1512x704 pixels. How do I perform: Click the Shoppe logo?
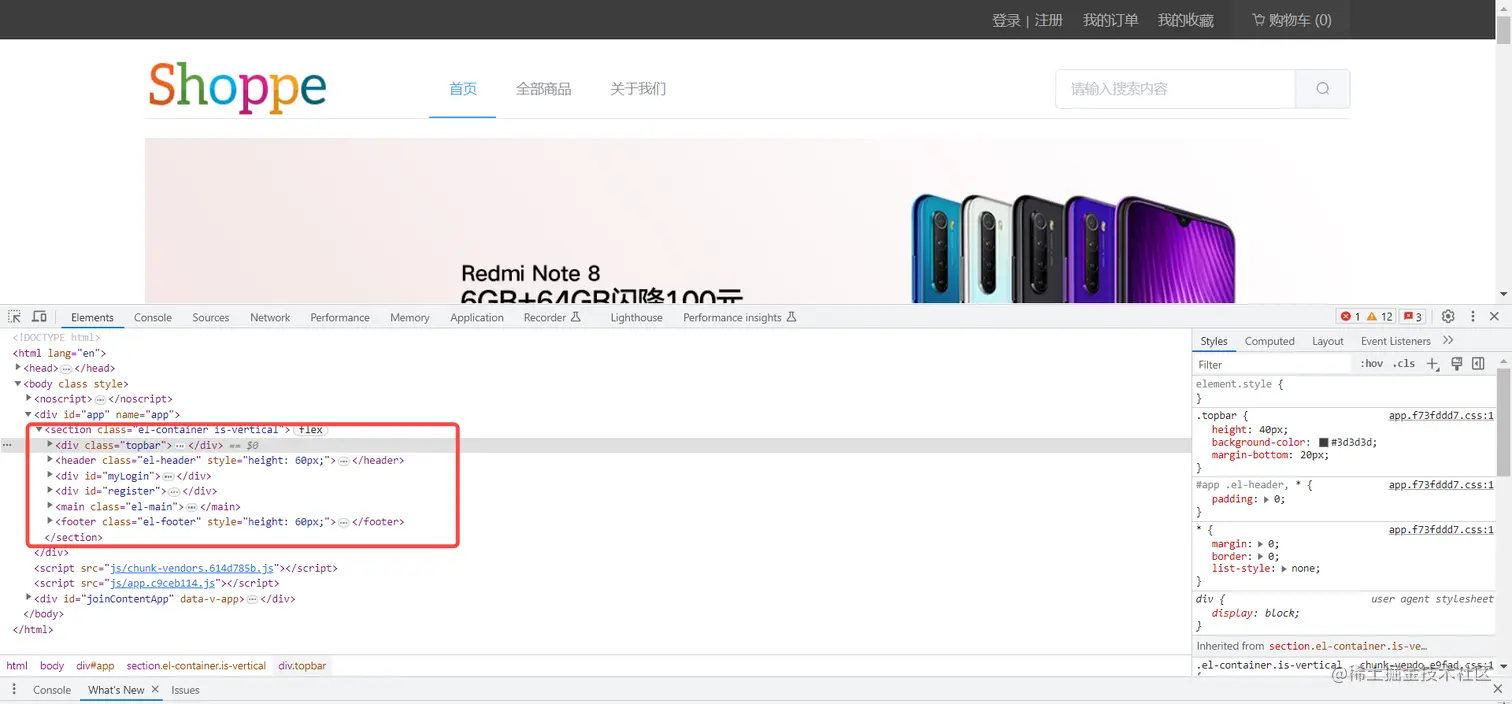(238, 88)
